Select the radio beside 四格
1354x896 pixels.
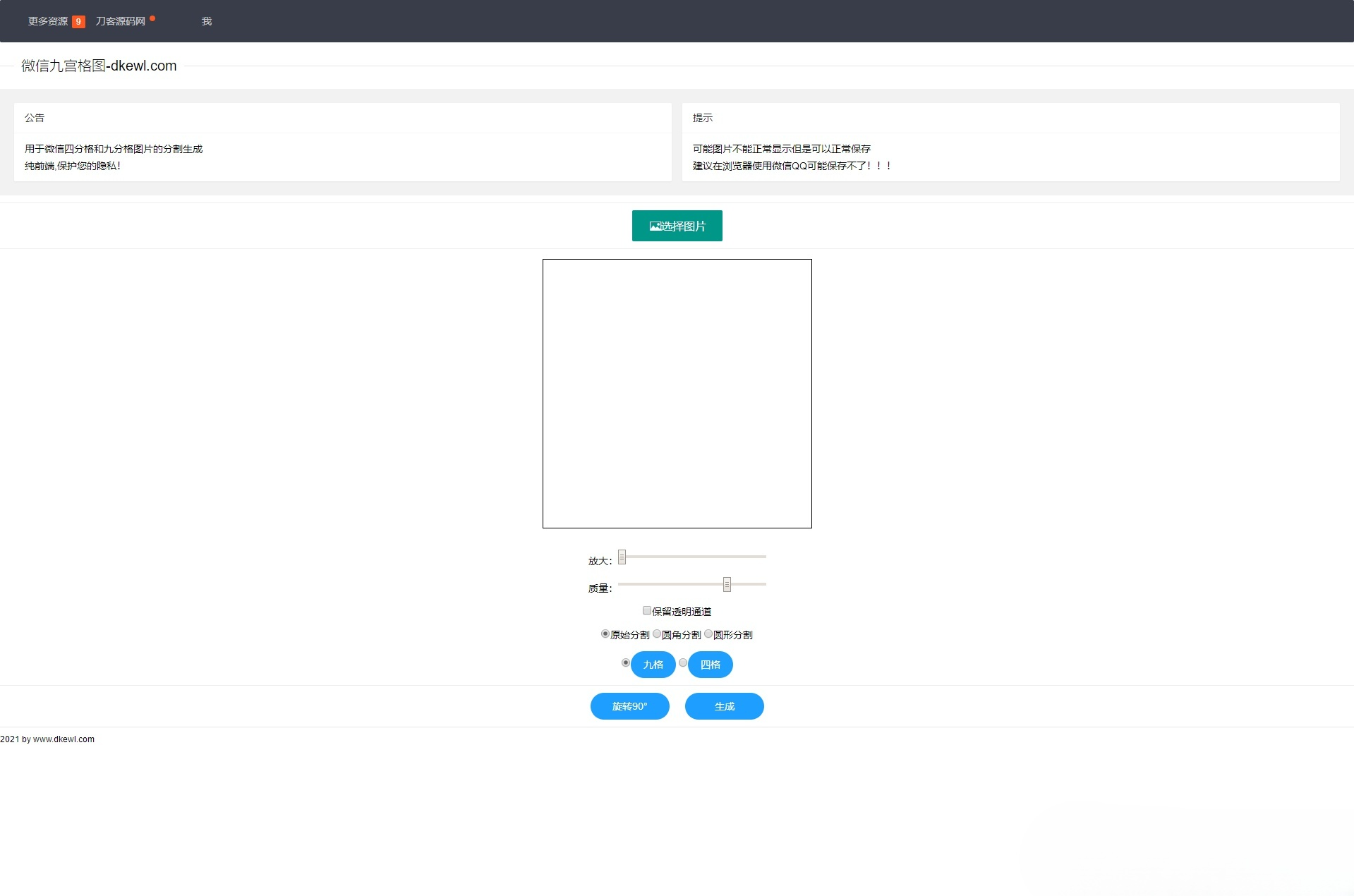pos(682,663)
